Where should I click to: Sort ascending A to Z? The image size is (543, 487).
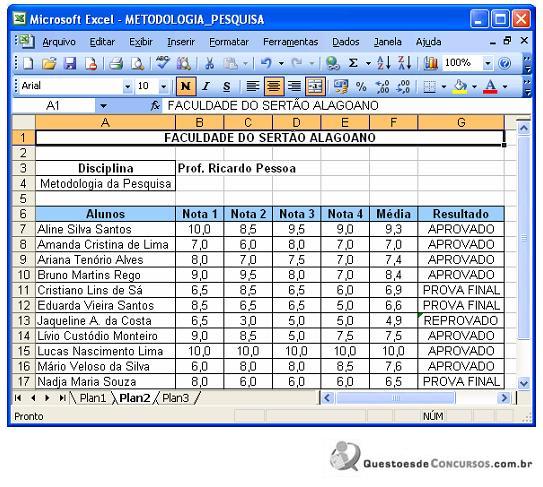coord(384,63)
